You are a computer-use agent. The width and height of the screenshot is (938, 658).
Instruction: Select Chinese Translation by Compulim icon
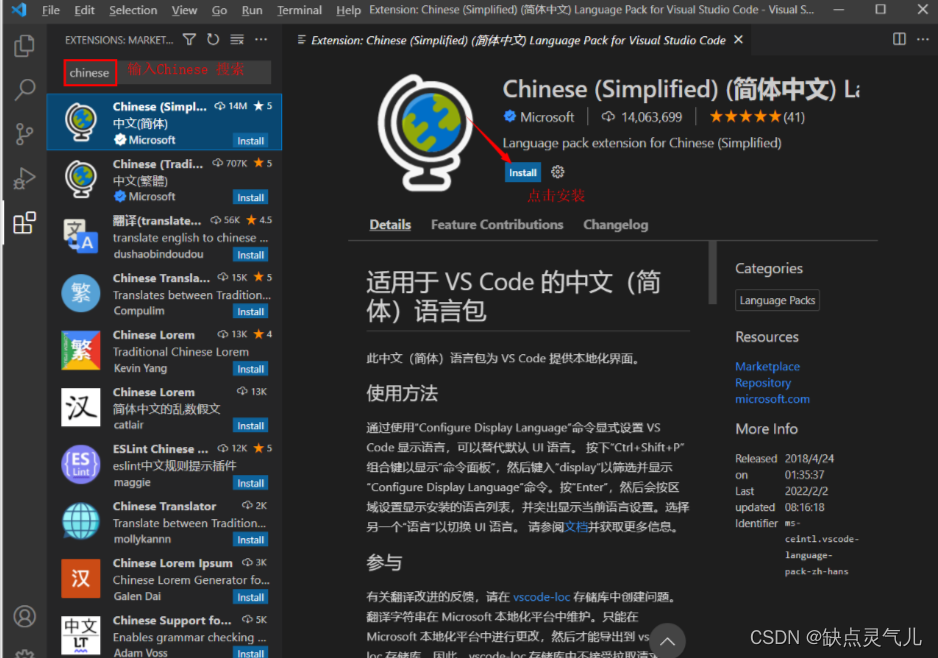coord(81,293)
